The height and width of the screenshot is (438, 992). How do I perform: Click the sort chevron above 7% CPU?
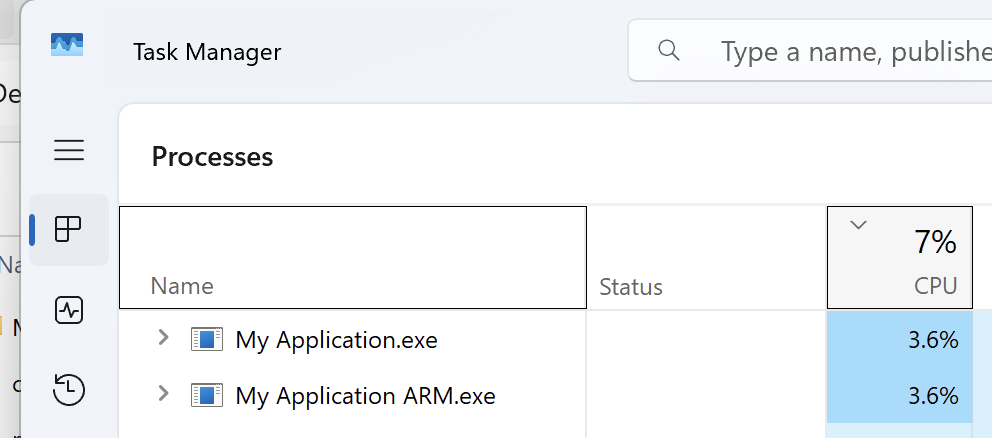(857, 225)
